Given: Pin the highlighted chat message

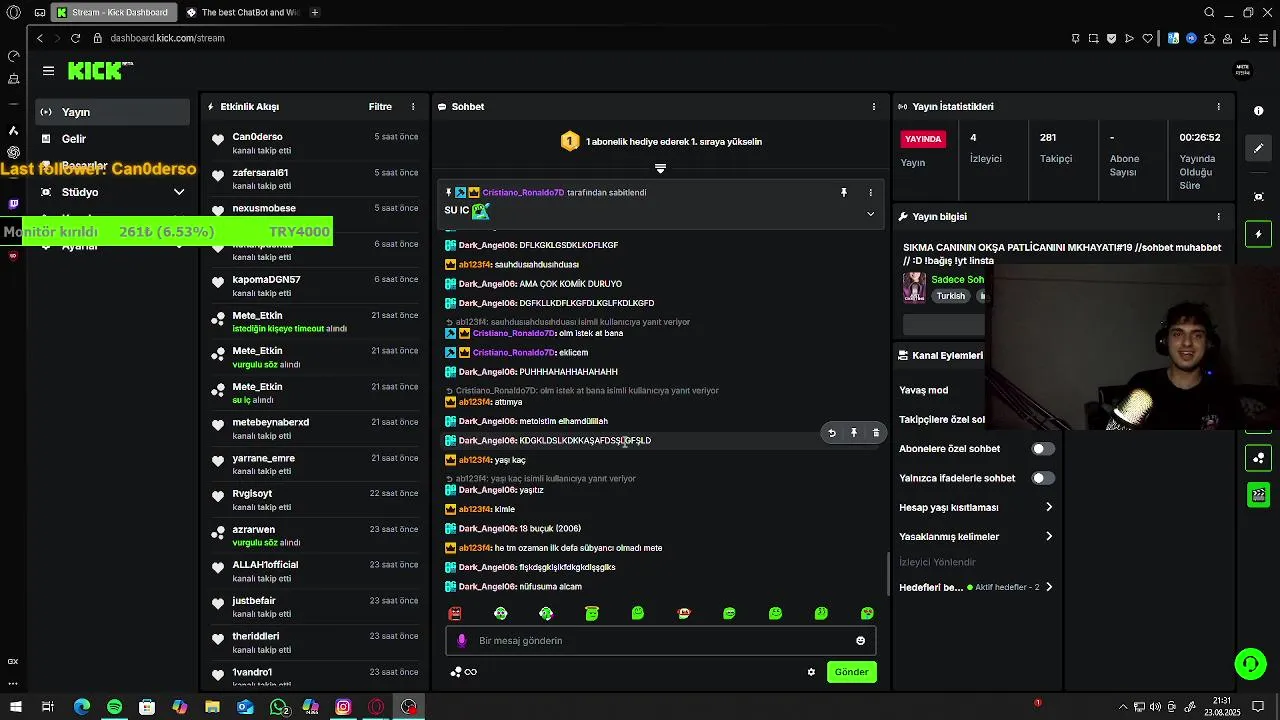Looking at the screenshot, I should tap(854, 433).
